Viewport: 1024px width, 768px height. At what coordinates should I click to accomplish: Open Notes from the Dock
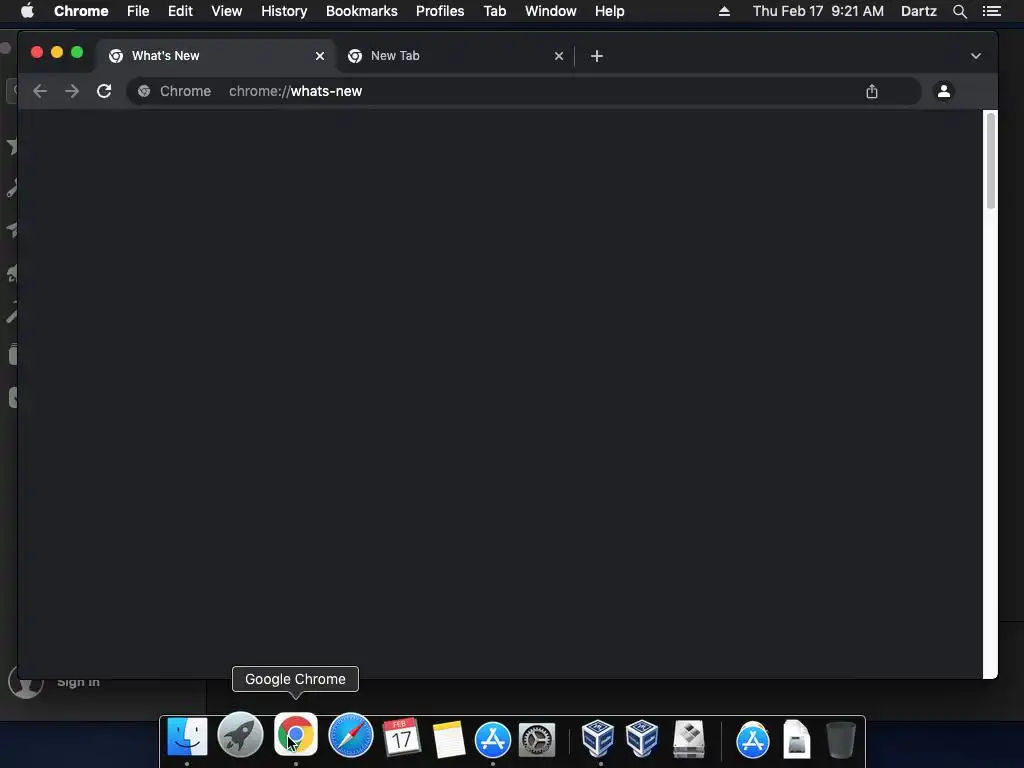(x=449, y=740)
